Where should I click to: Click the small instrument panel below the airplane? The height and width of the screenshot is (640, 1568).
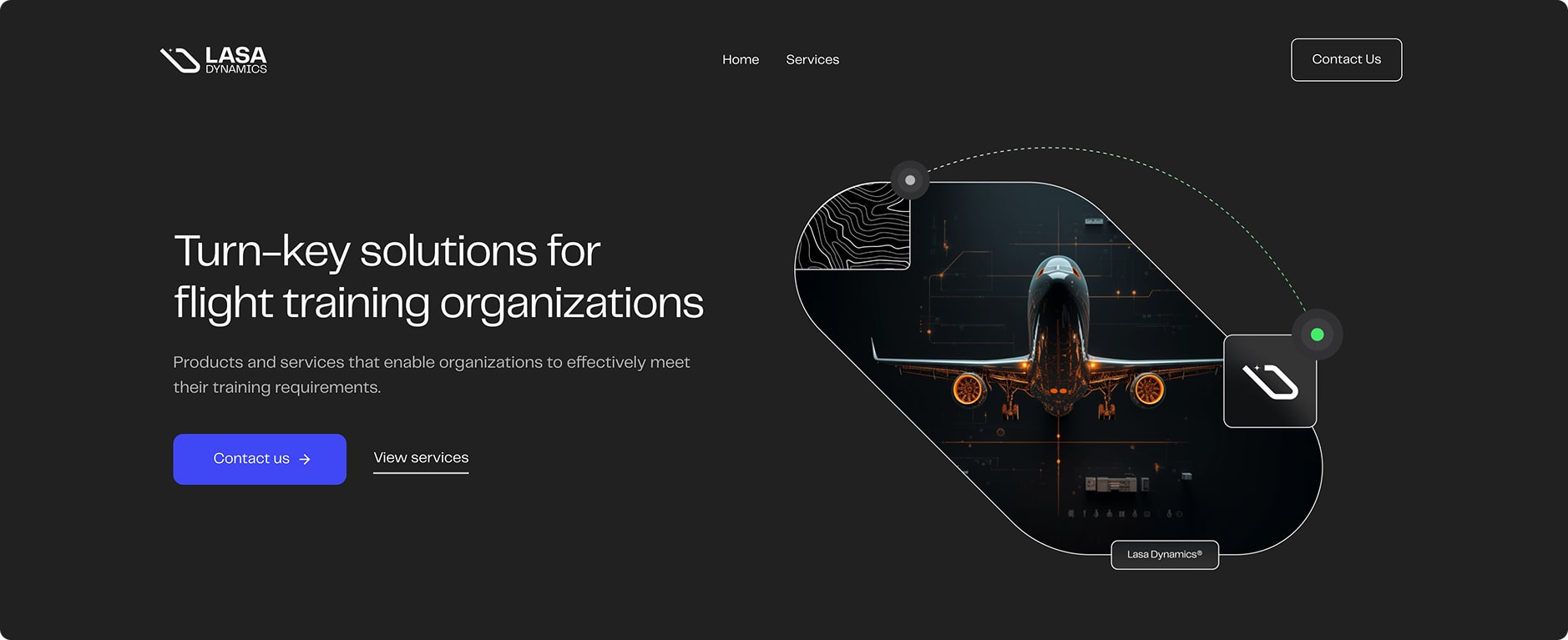pos(1110,484)
